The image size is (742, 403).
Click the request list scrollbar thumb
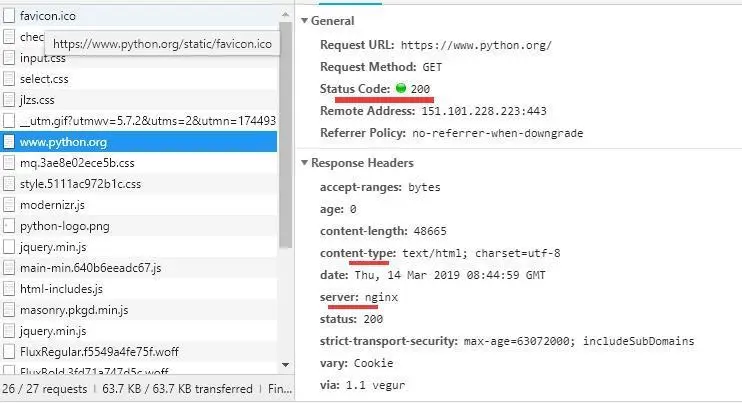pos(285,135)
